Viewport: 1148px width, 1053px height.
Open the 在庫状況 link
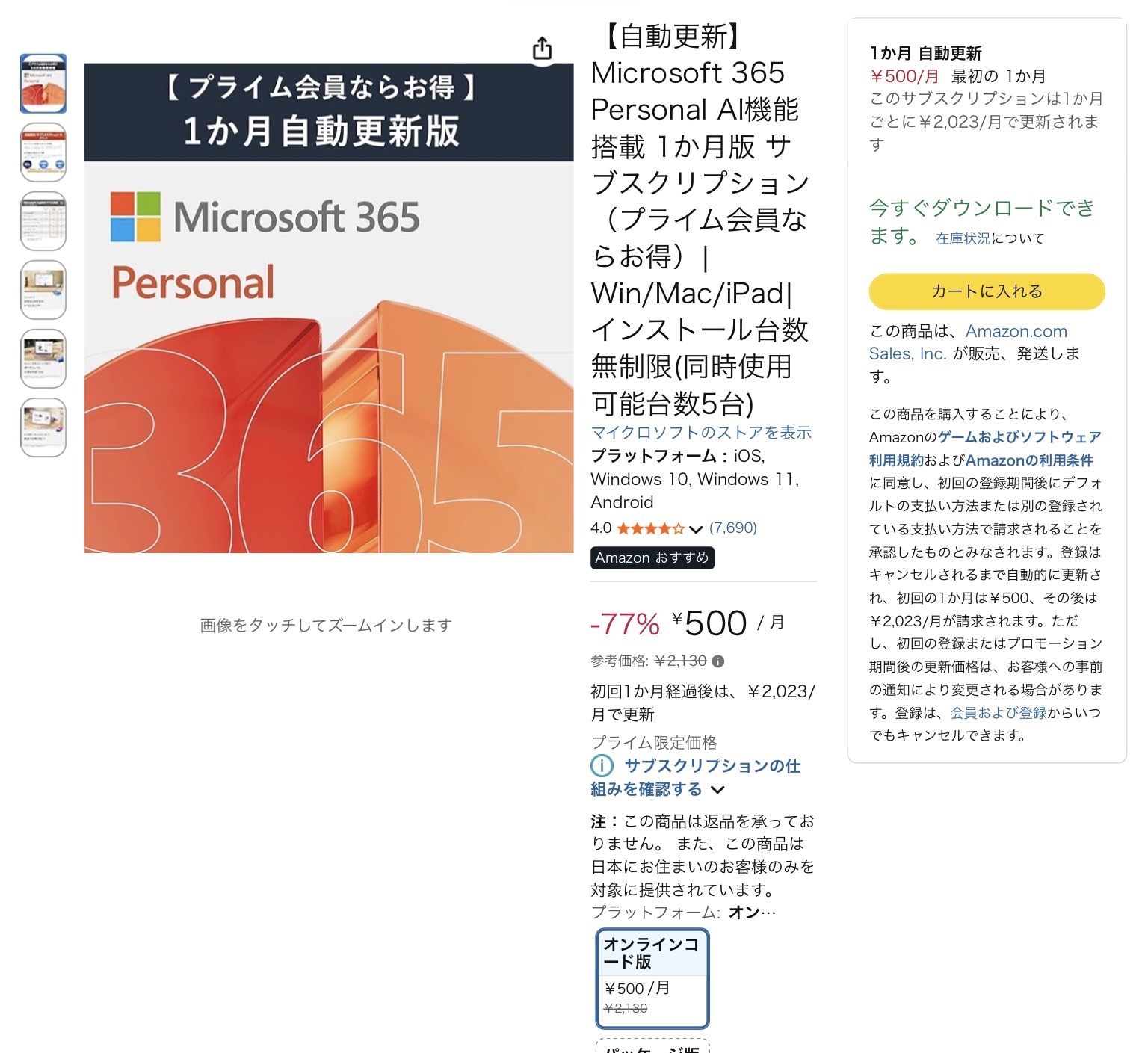[x=963, y=238]
